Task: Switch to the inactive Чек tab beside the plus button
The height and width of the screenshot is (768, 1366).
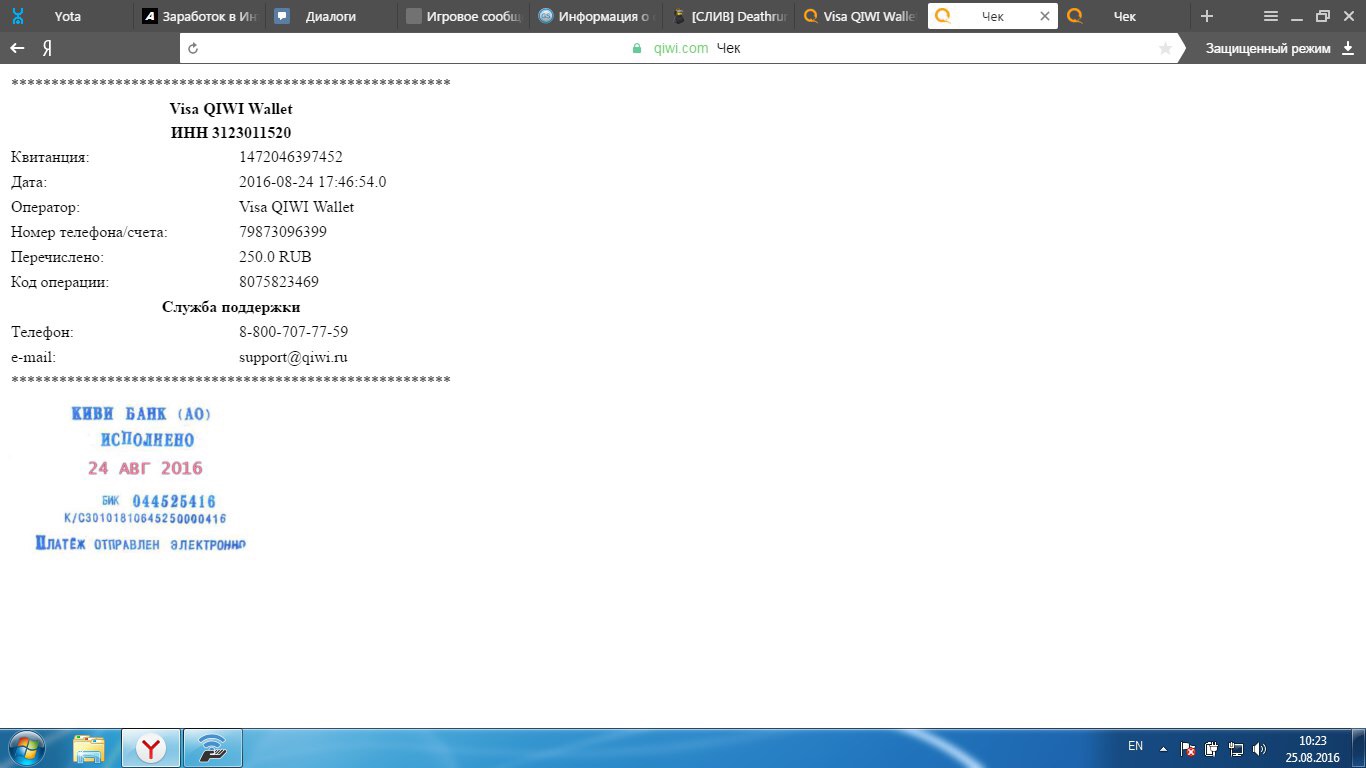Action: click(x=1124, y=16)
